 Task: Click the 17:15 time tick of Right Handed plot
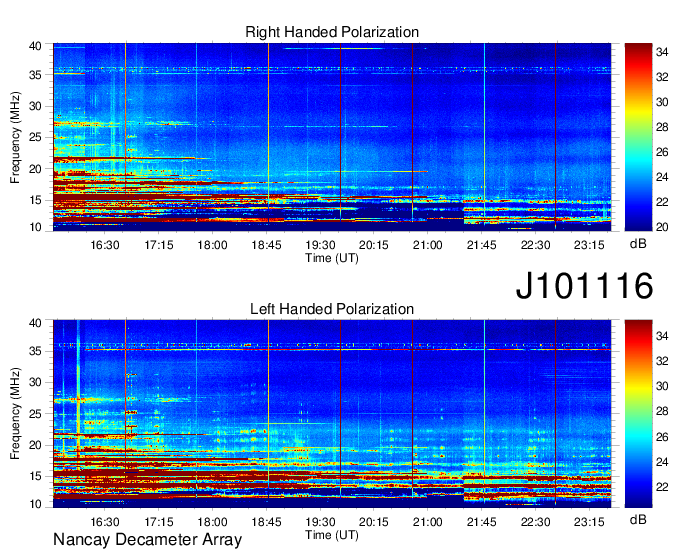tap(159, 245)
